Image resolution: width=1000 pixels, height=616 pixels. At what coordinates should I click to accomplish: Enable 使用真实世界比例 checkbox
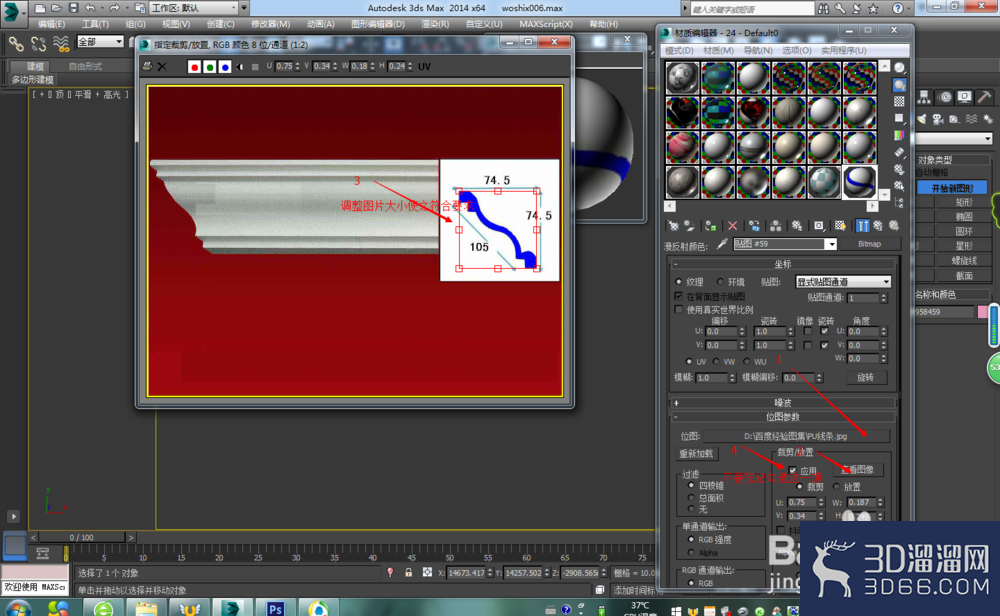click(679, 309)
